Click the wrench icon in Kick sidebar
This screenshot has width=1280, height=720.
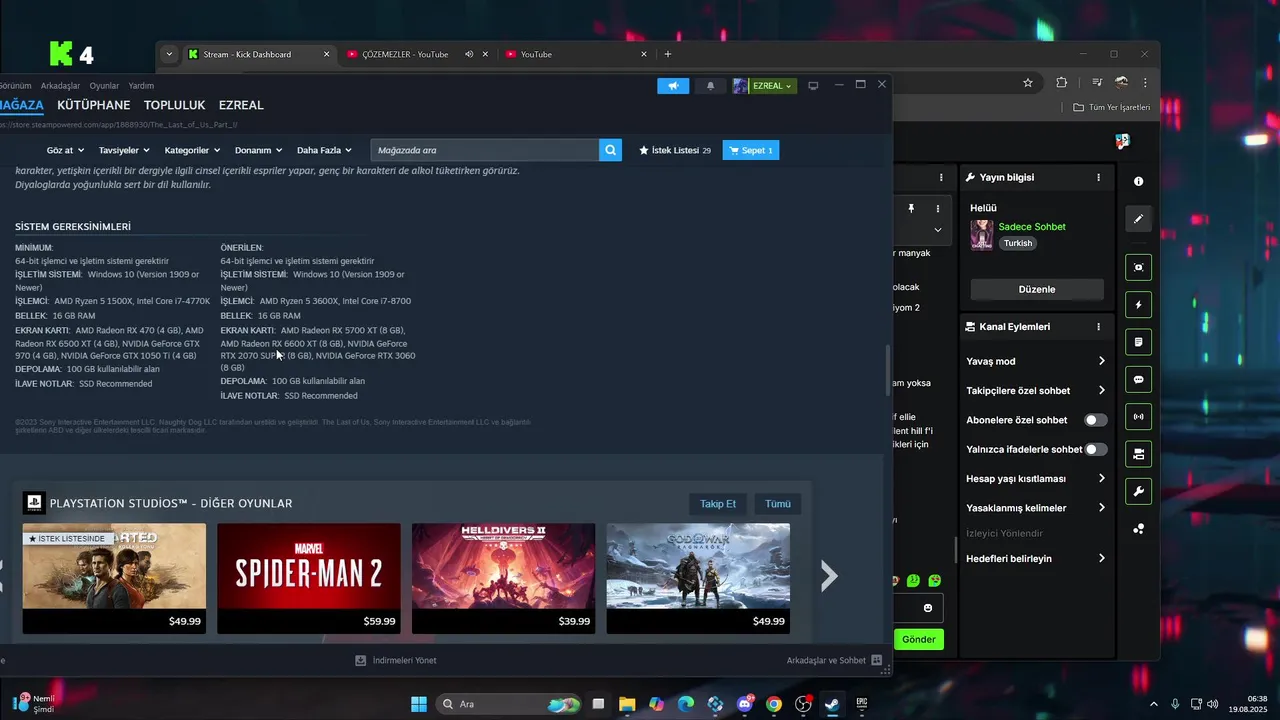1138,491
